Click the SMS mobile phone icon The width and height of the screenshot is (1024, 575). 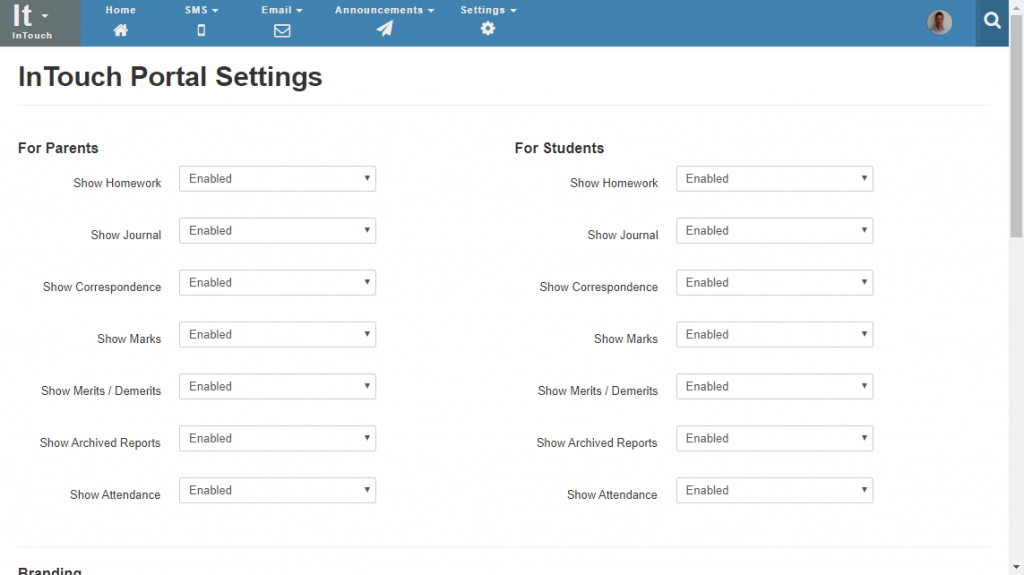201,30
